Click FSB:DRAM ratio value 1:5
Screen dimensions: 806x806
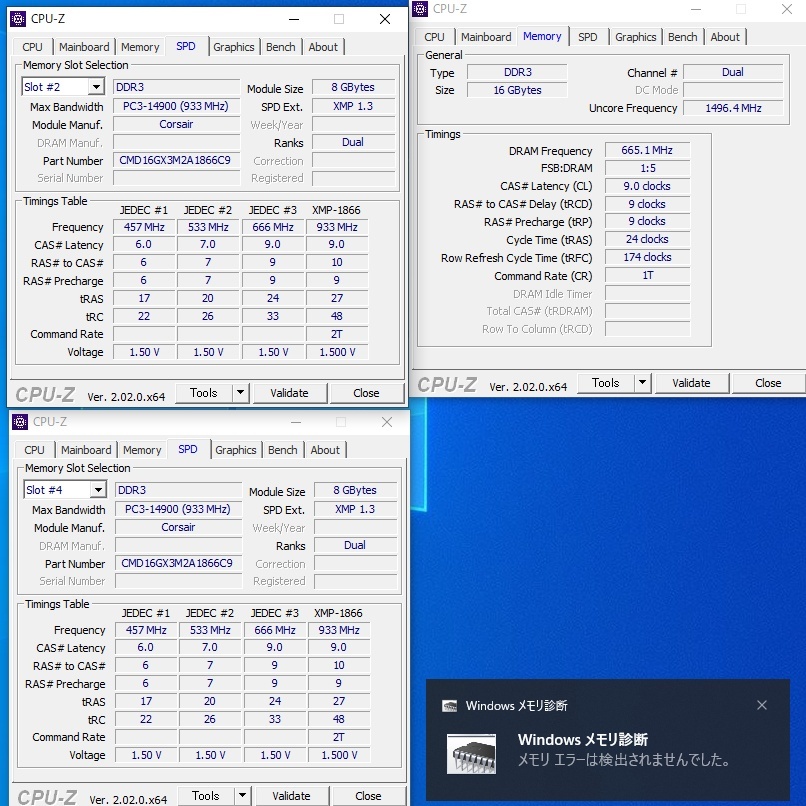647,168
